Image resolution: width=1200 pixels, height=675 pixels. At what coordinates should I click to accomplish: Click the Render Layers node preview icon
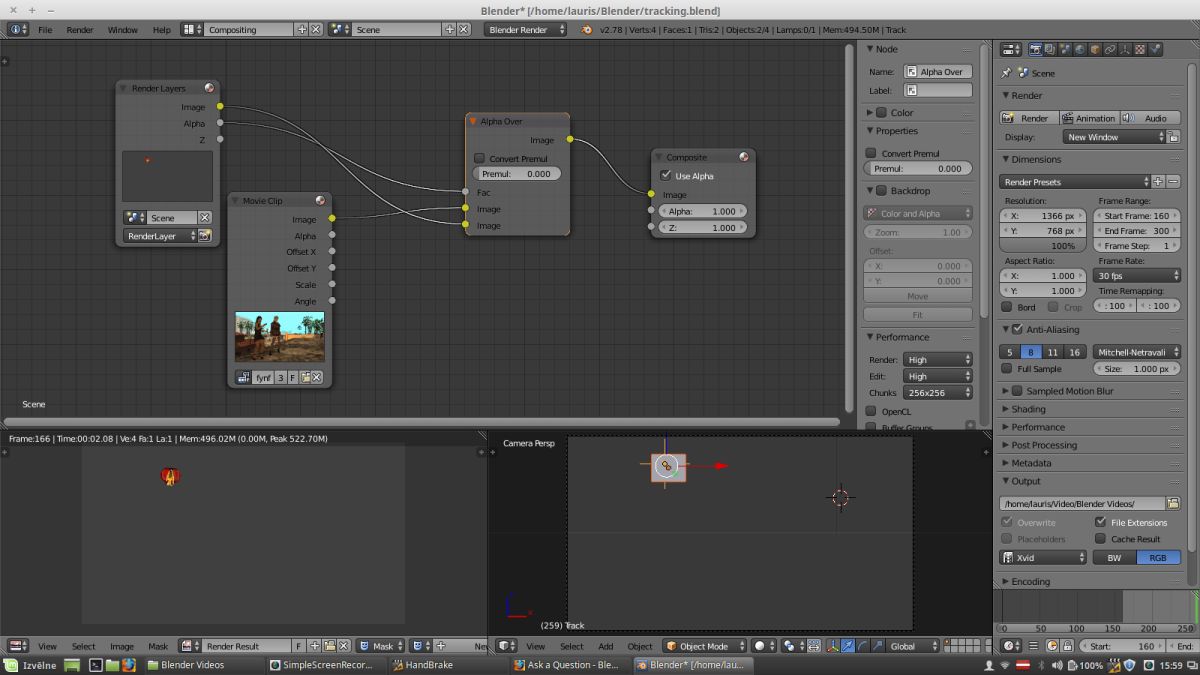(x=209, y=88)
